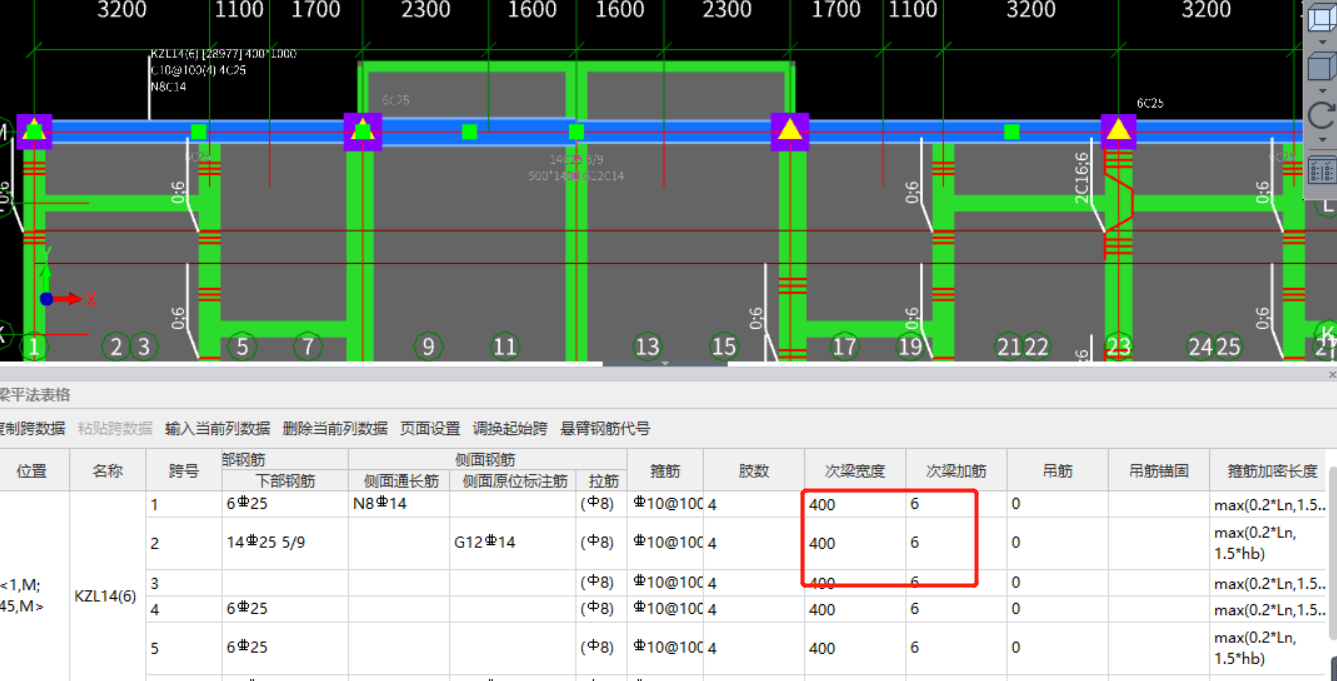
Task: Select the wireframe cube view icon
Action: 1322,18
